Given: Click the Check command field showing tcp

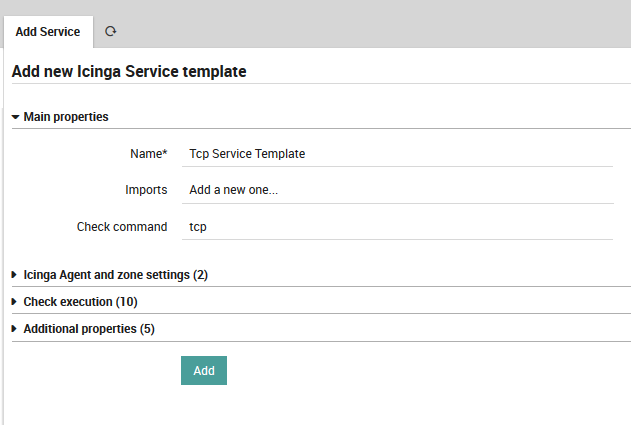Looking at the screenshot, I should tap(398, 227).
